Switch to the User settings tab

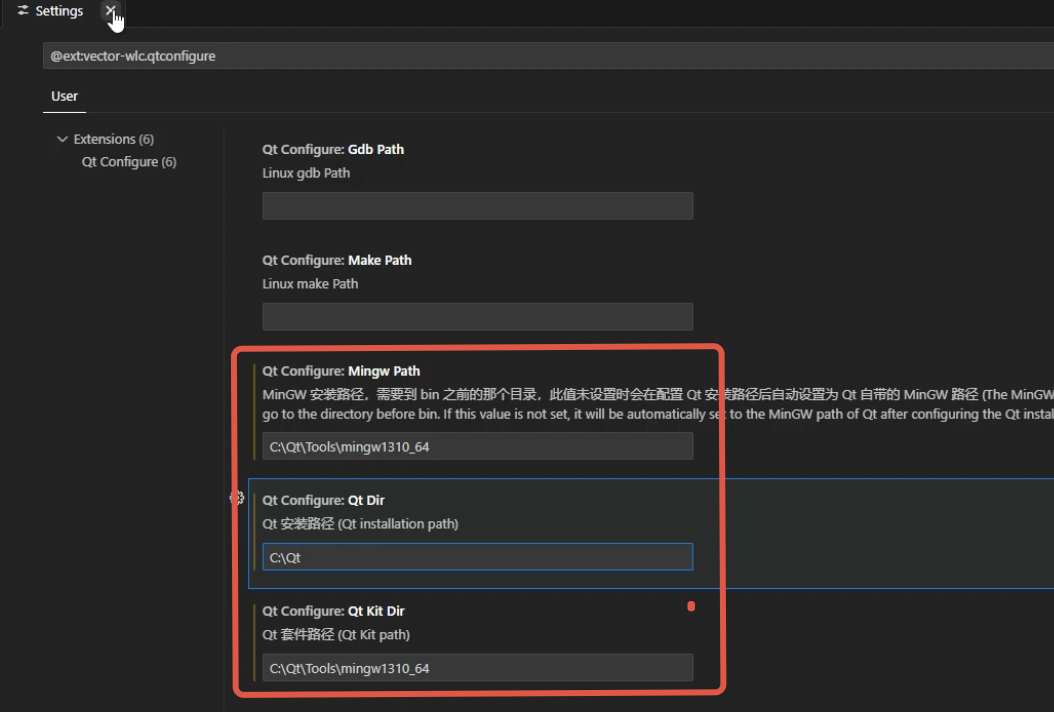coord(65,96)
